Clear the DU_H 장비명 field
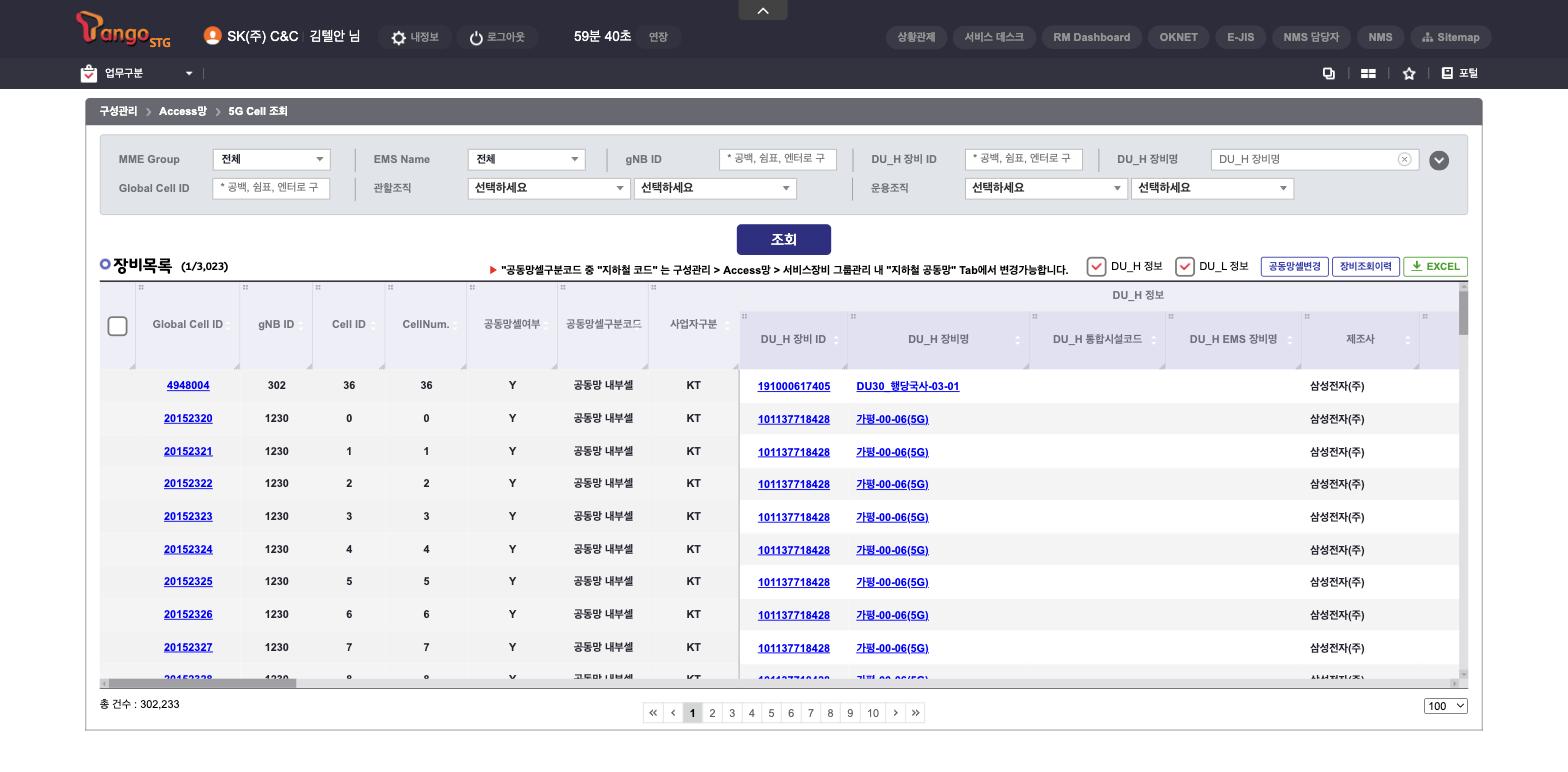 click(1404, 159)
